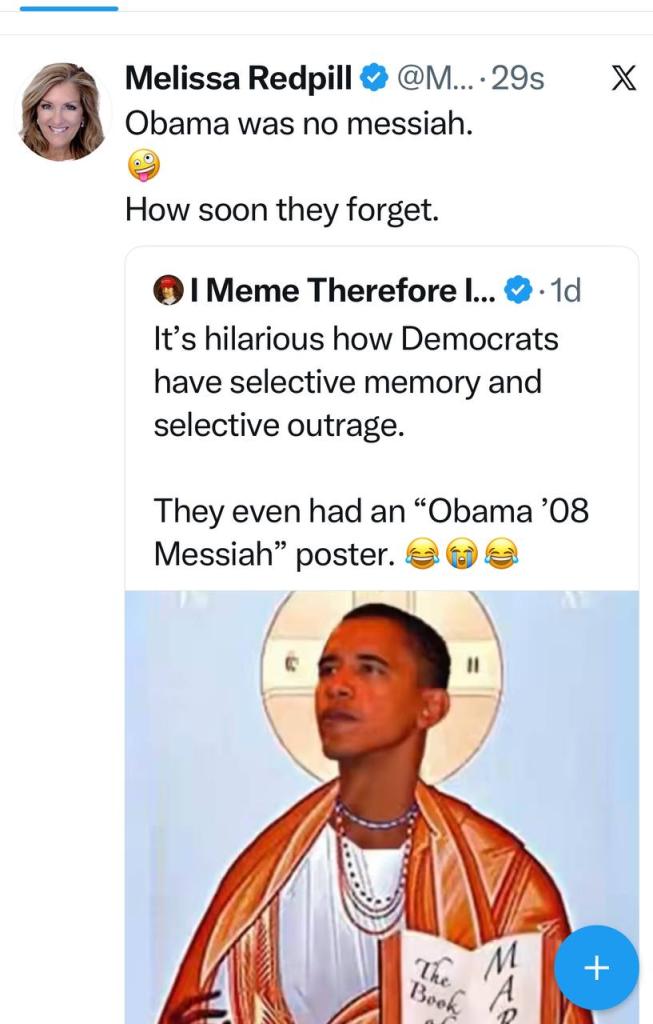653x1024 pixels.
Task: Click the verified badge beside Melissa Redpill
Action: coord(374,78)
